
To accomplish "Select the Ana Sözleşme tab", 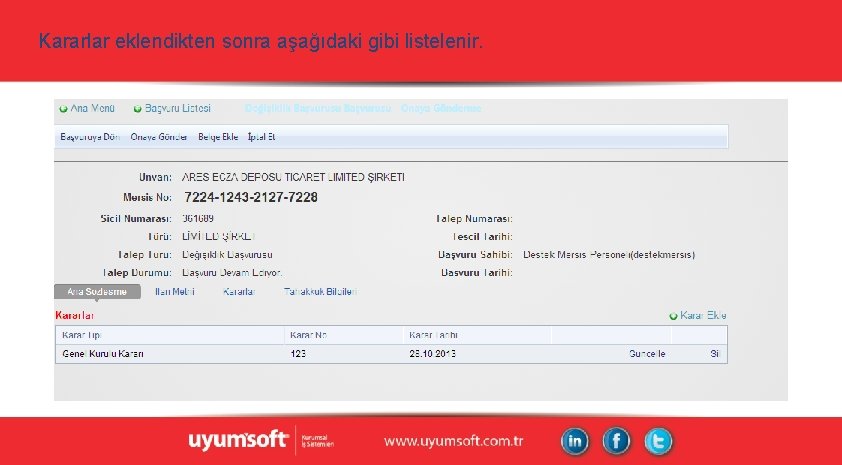I will (97, 292).
